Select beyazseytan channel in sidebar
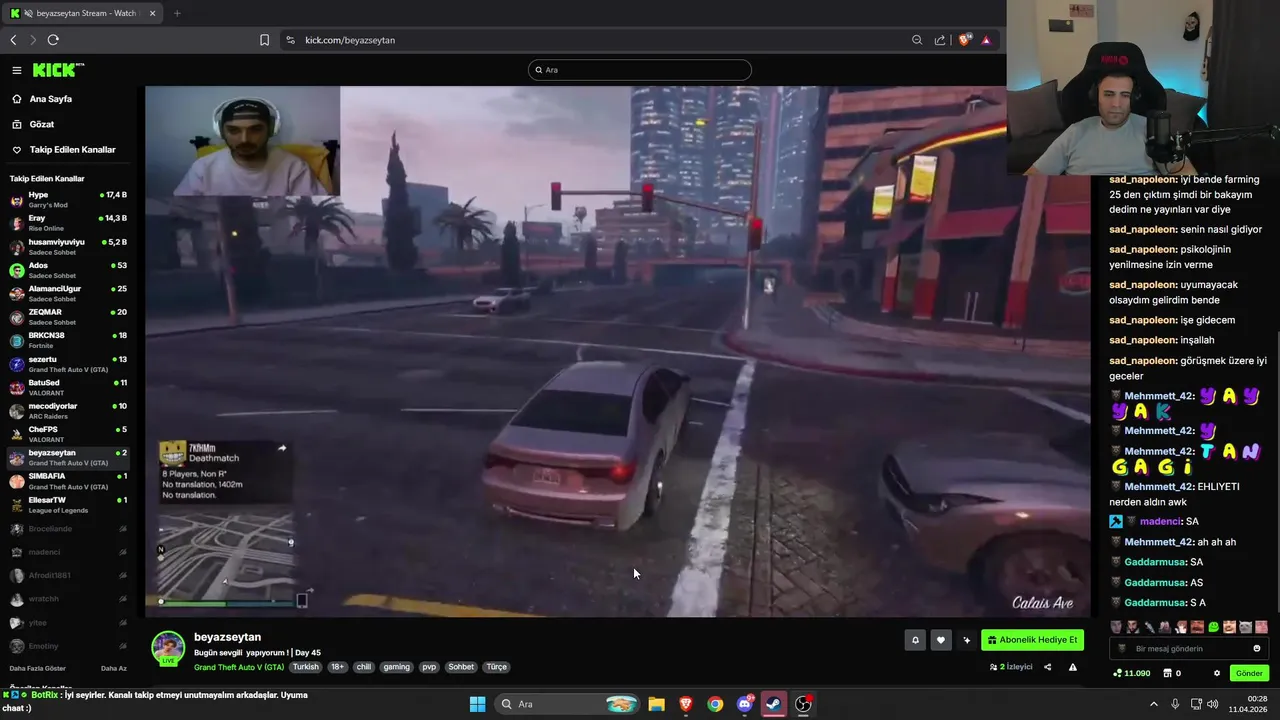The height and width of the screenshot is (720, 1280). coord(68,457)
